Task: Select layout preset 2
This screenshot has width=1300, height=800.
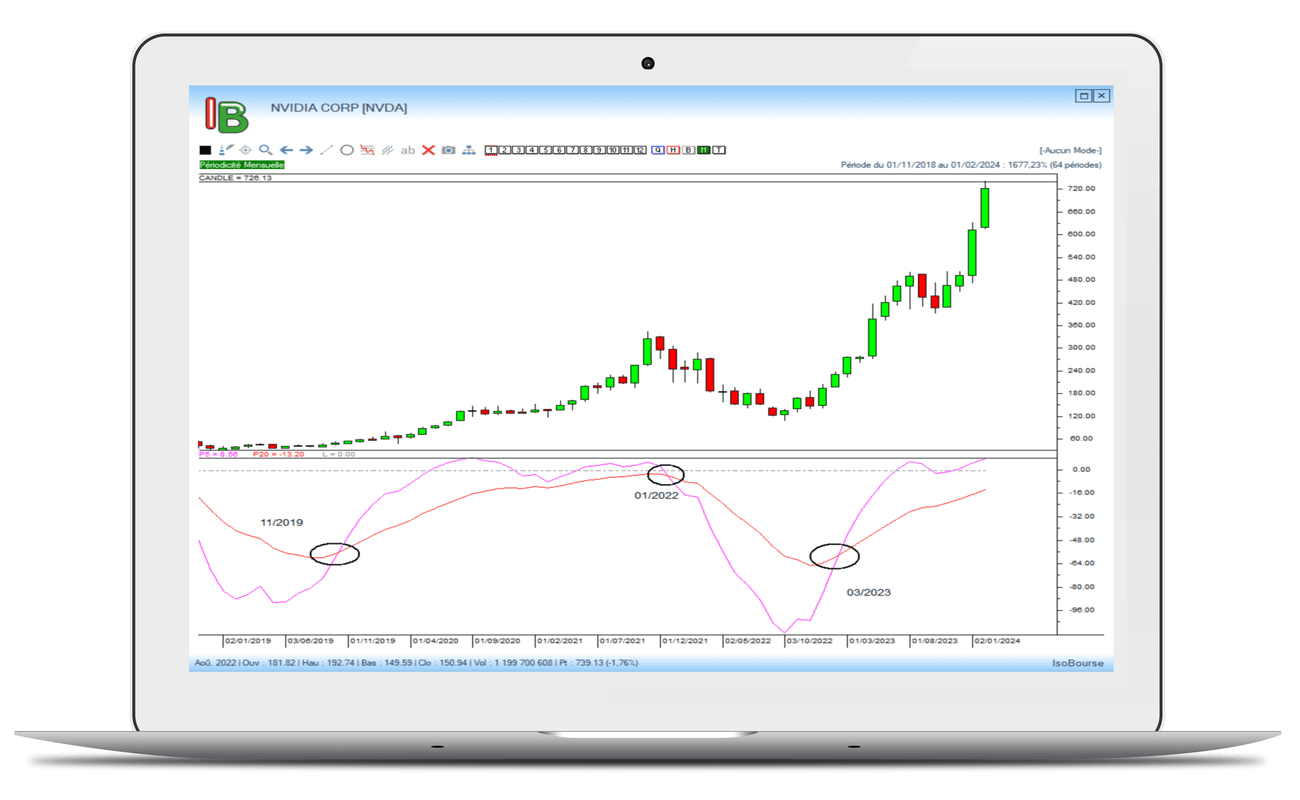Action: 505,150
